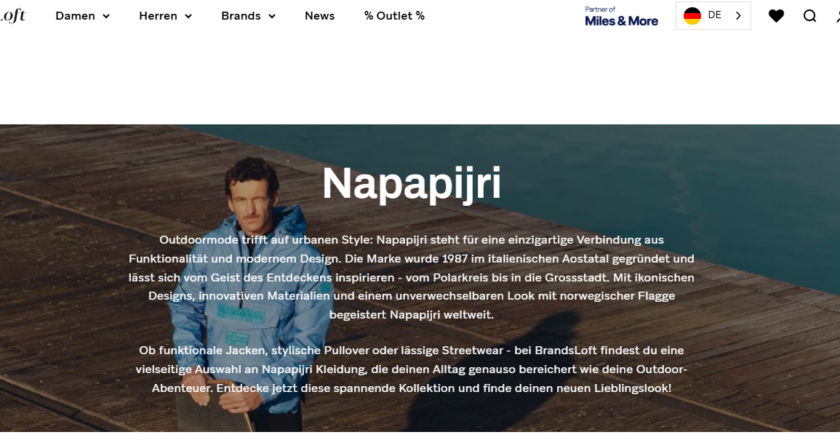Expand the Damen menu chevron
Image resolution: width=840 pixels, height=440 pixels.
coord(106,16)
